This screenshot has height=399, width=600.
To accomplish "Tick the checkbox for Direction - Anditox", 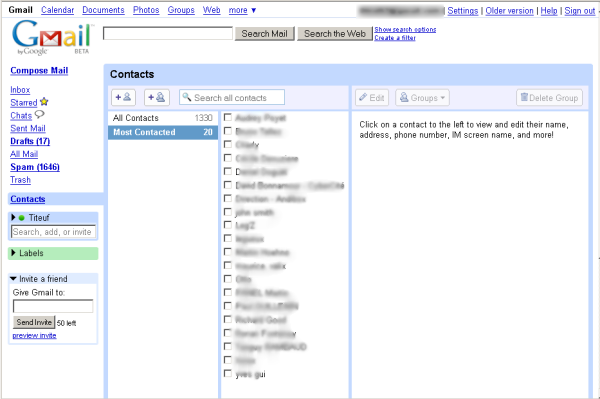I will 228,198.
